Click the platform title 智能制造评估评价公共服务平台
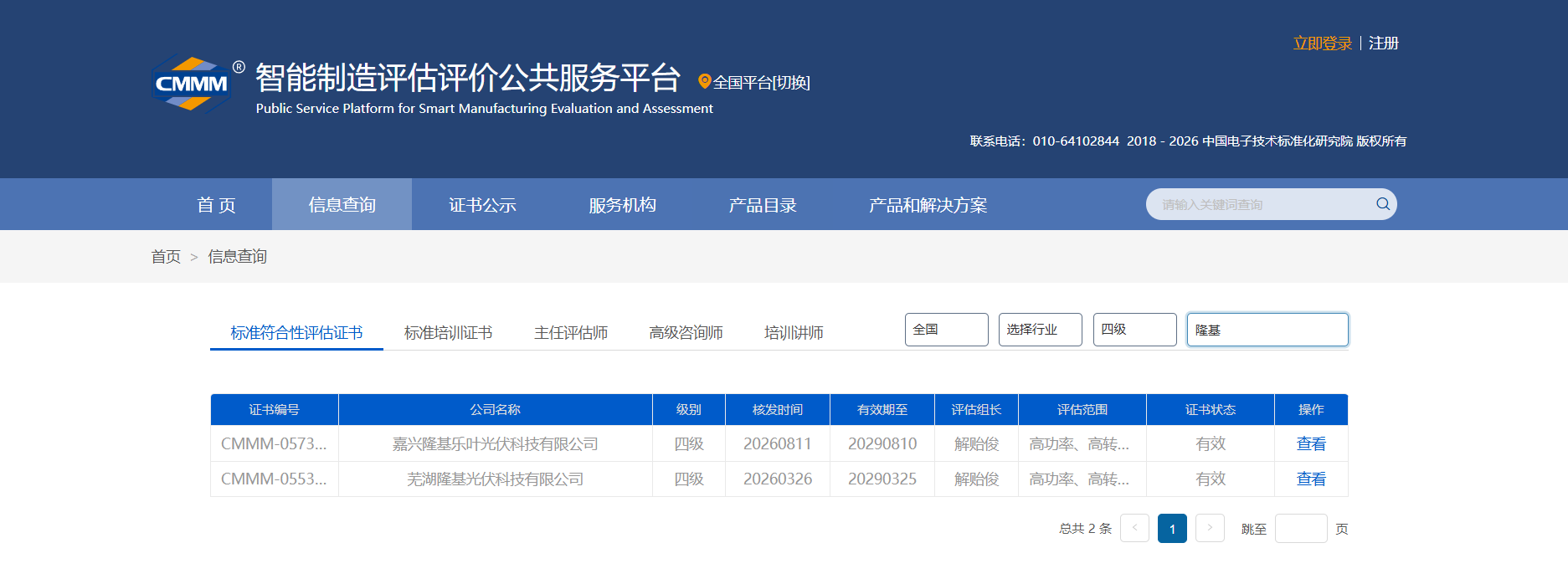The height and width of the screenshot is (584, 1568). pos(467,78)
